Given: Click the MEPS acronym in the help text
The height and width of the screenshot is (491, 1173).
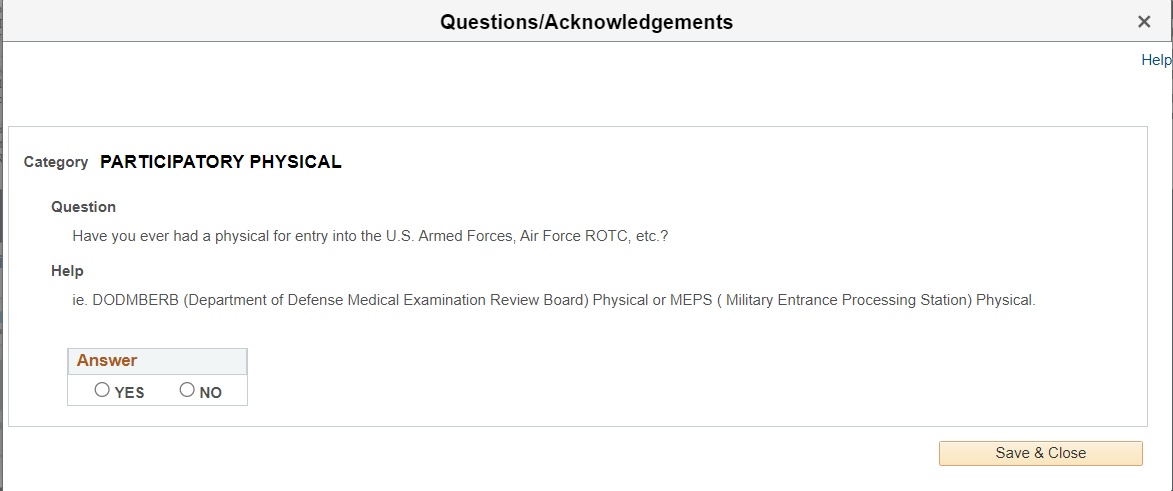Looking at the screenshot, I should (691, 300).
